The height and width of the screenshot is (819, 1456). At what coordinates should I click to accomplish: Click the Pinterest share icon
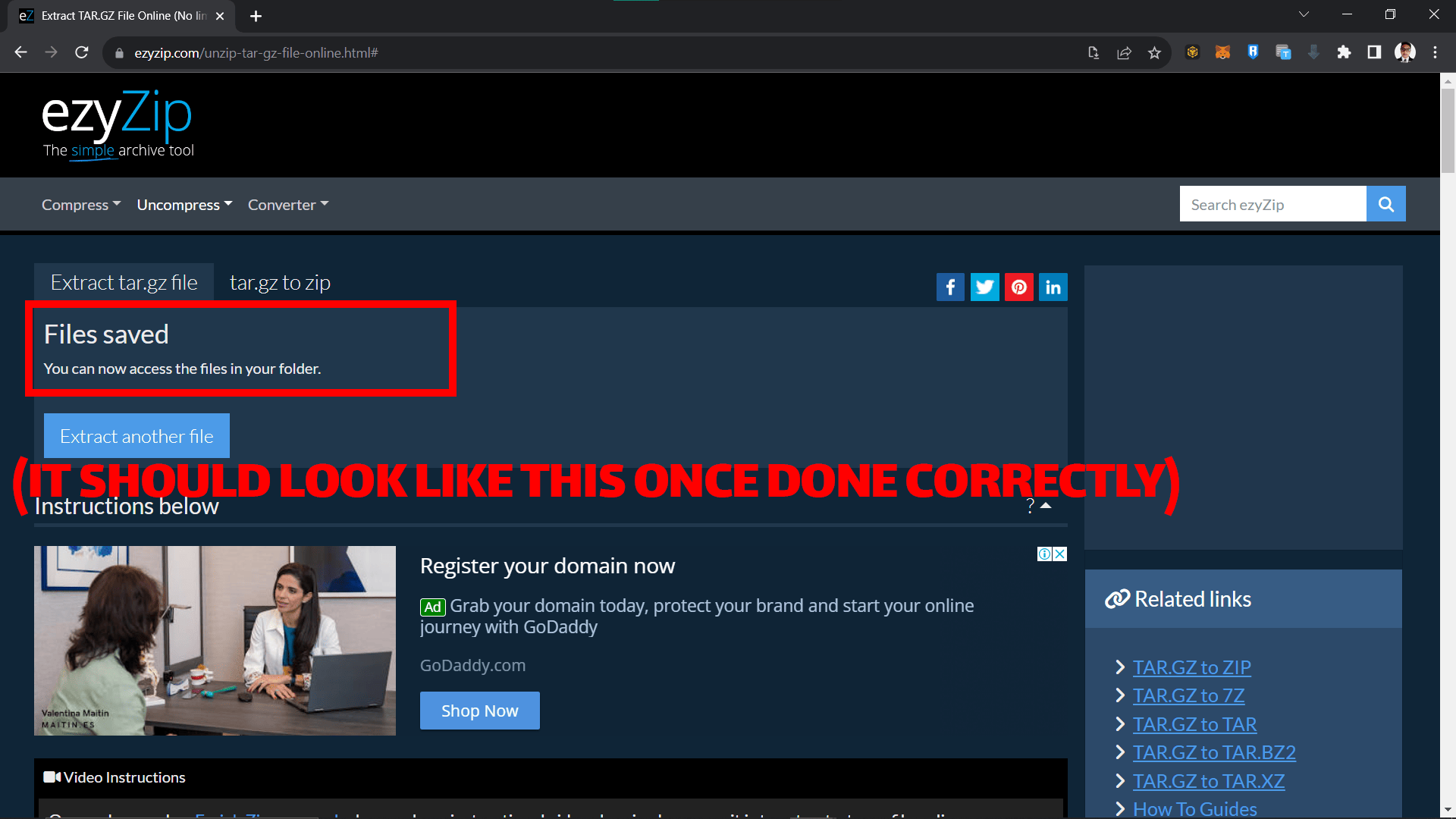(1018, 287)
